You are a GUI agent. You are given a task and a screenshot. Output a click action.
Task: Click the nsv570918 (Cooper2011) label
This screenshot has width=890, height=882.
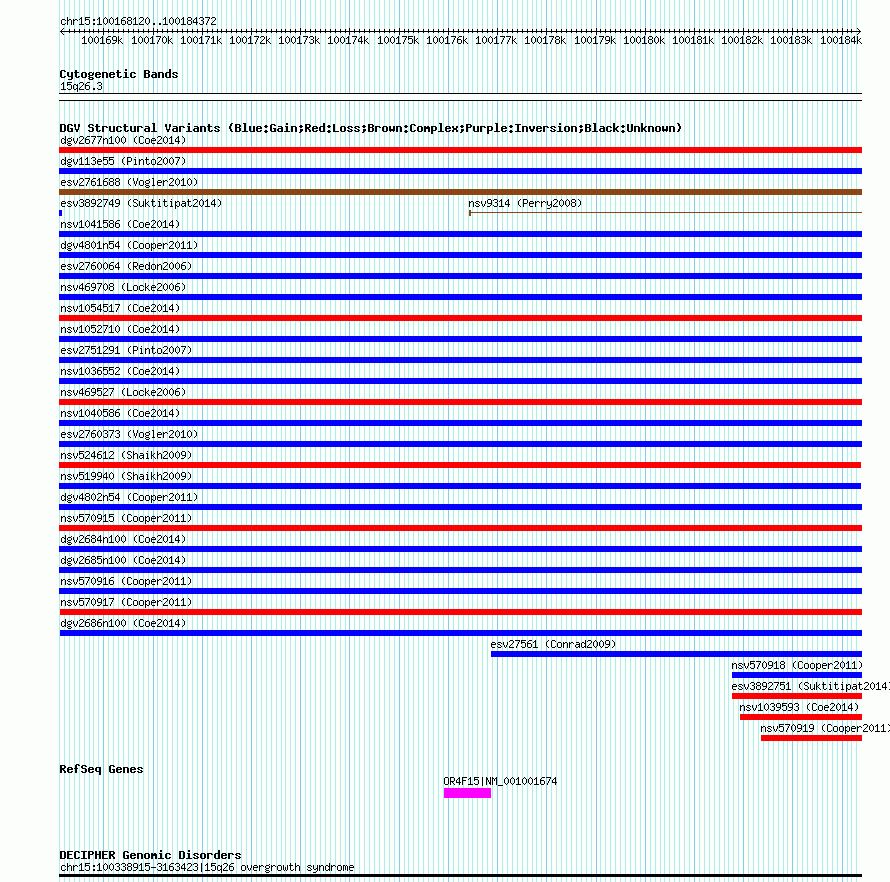tap(797, 665)
